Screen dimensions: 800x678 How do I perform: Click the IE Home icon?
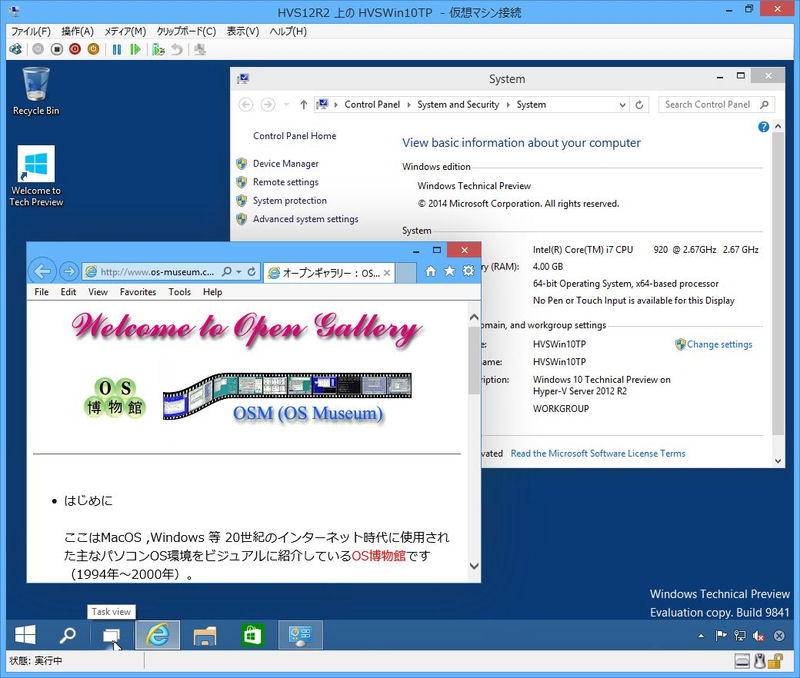[x=431, y=271]
